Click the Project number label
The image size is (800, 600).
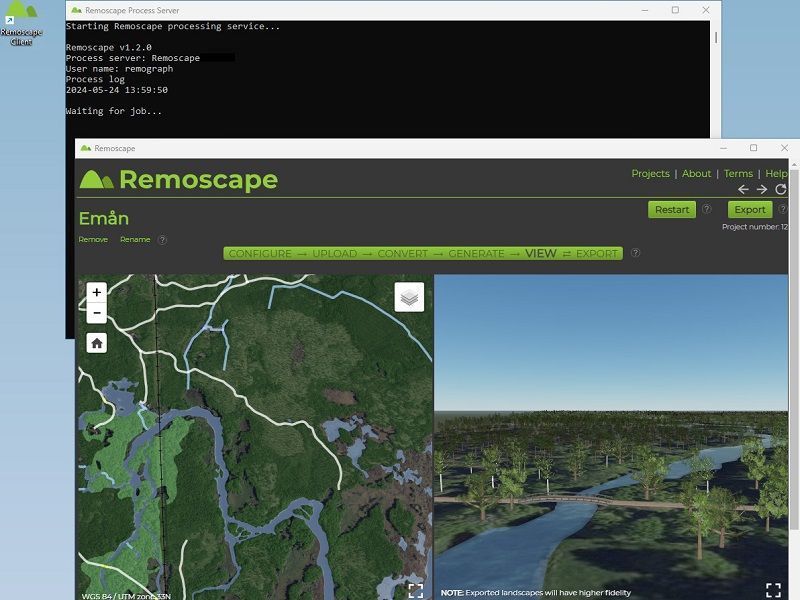point(755,227)
